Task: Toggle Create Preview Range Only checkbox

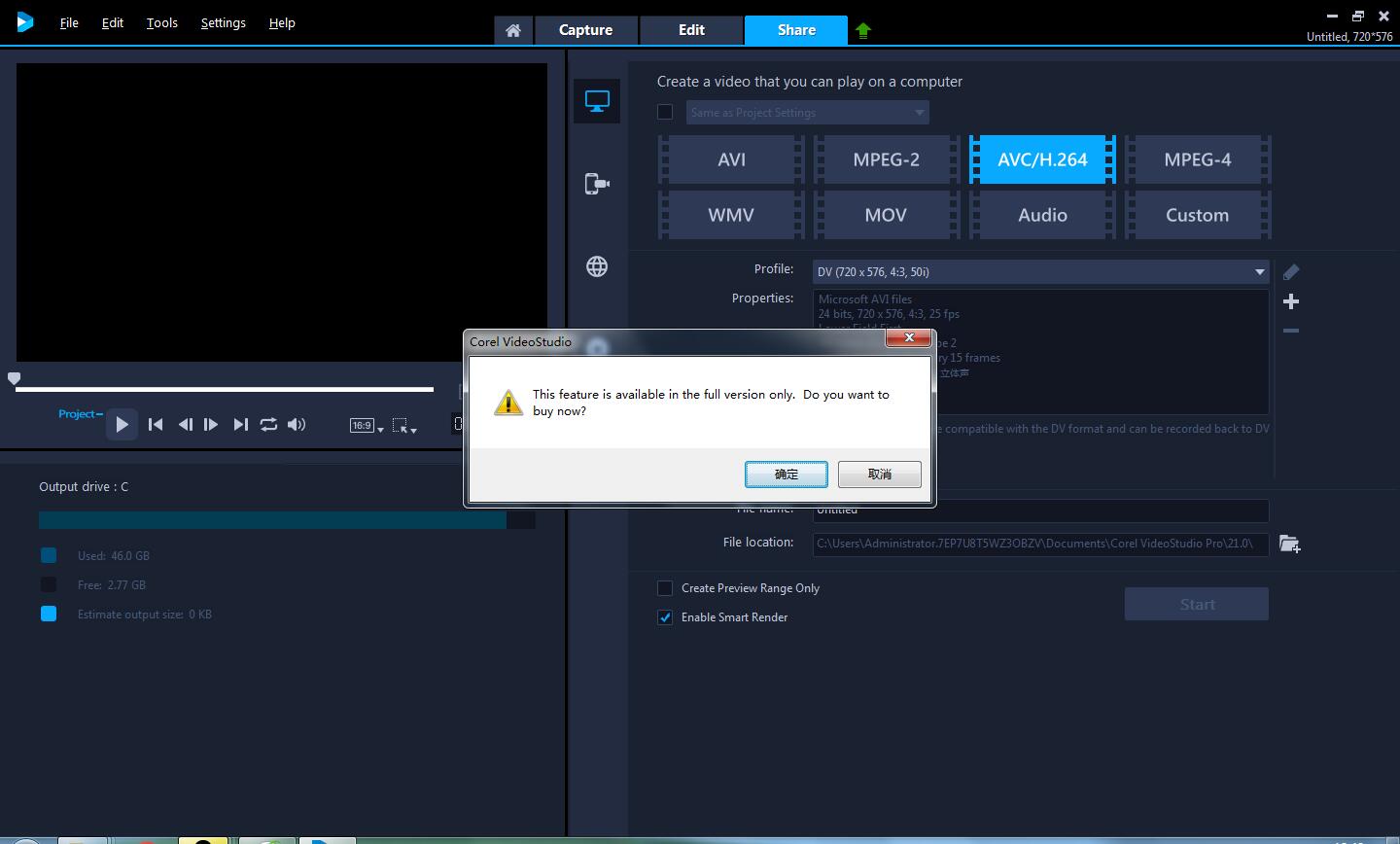Action: [x=665, y=588]
